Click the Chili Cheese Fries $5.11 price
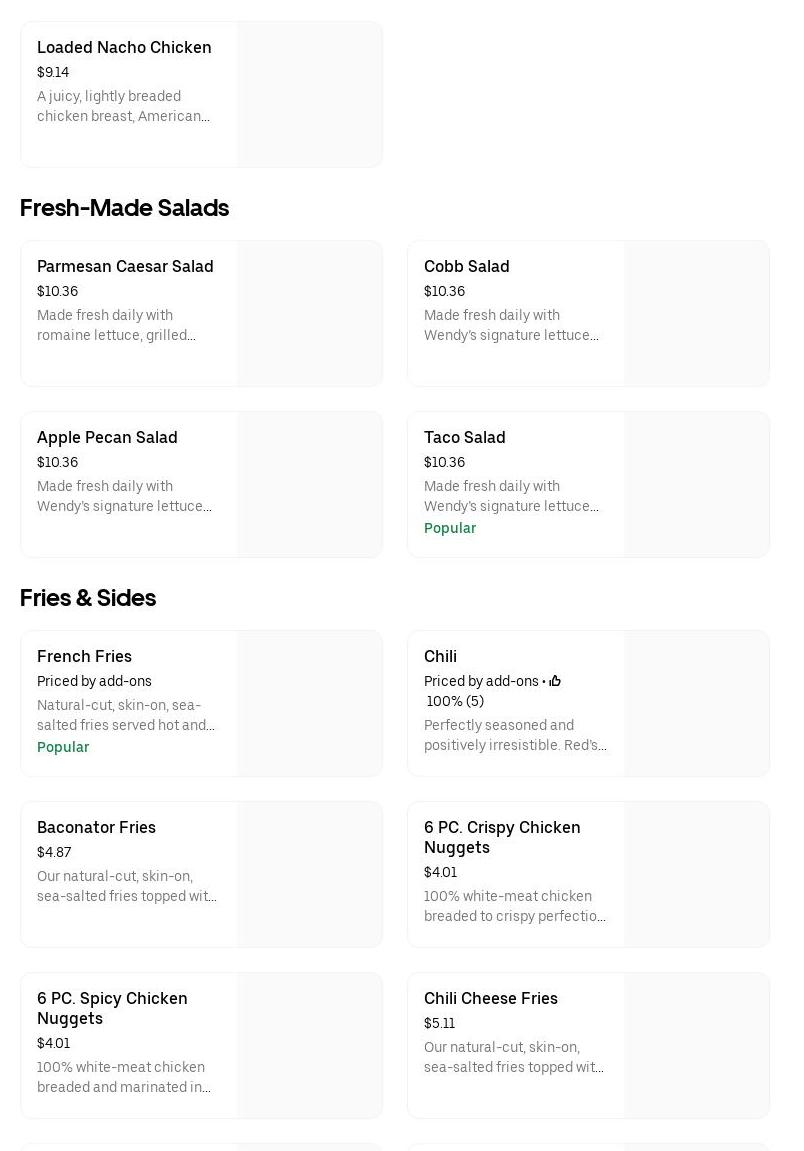This screenshot has height=1151, width=804. (x=439, y=1023)
